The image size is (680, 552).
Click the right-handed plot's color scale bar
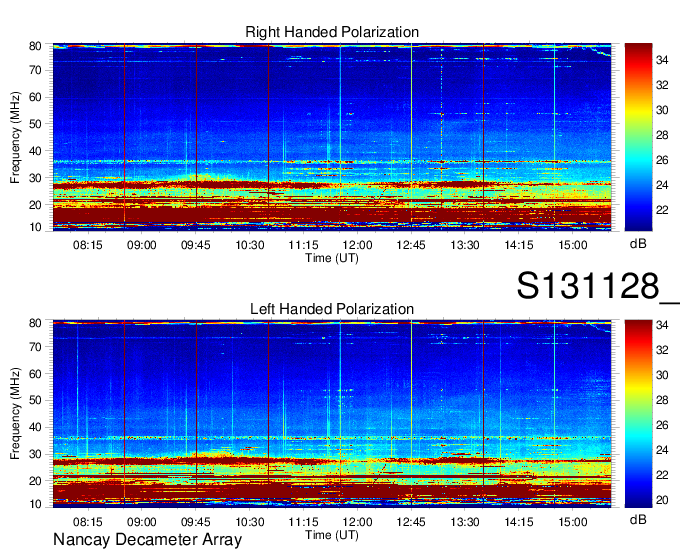pos(638,137)
